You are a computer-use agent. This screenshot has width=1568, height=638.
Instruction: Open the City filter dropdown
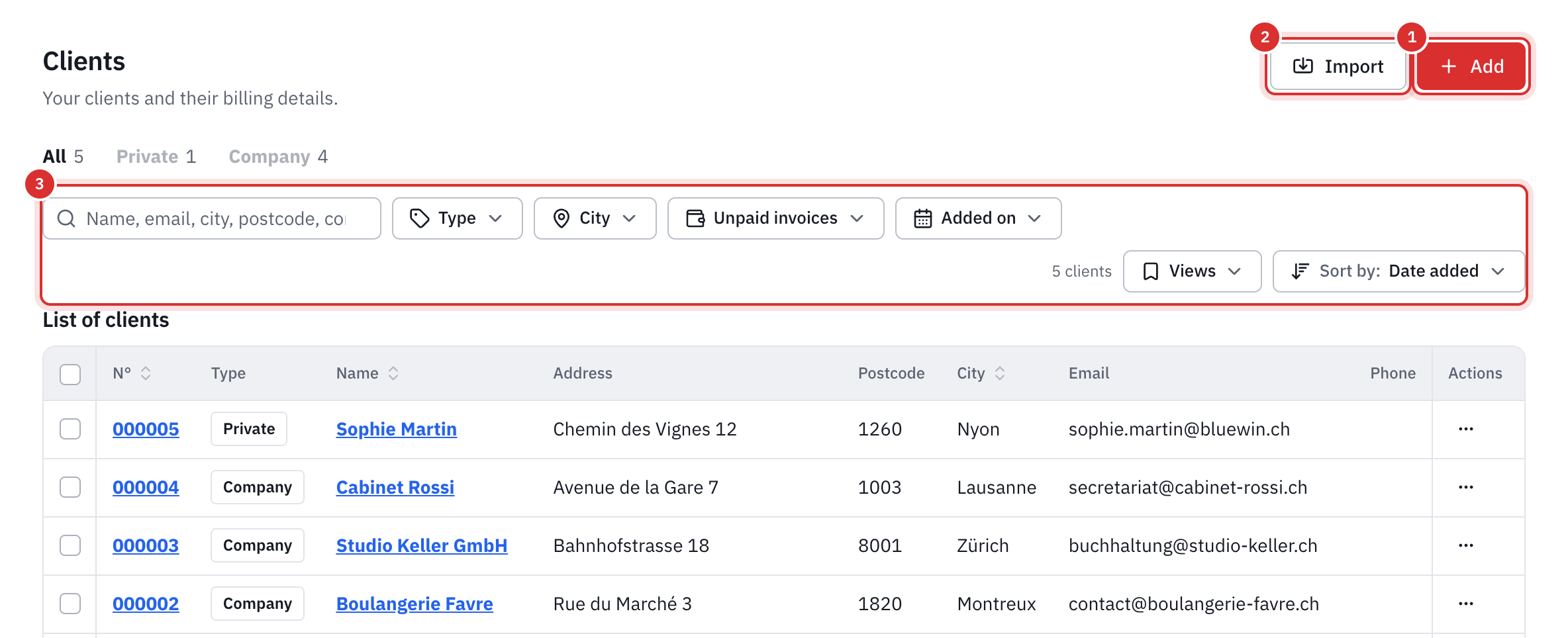click(x=595, y=218)
